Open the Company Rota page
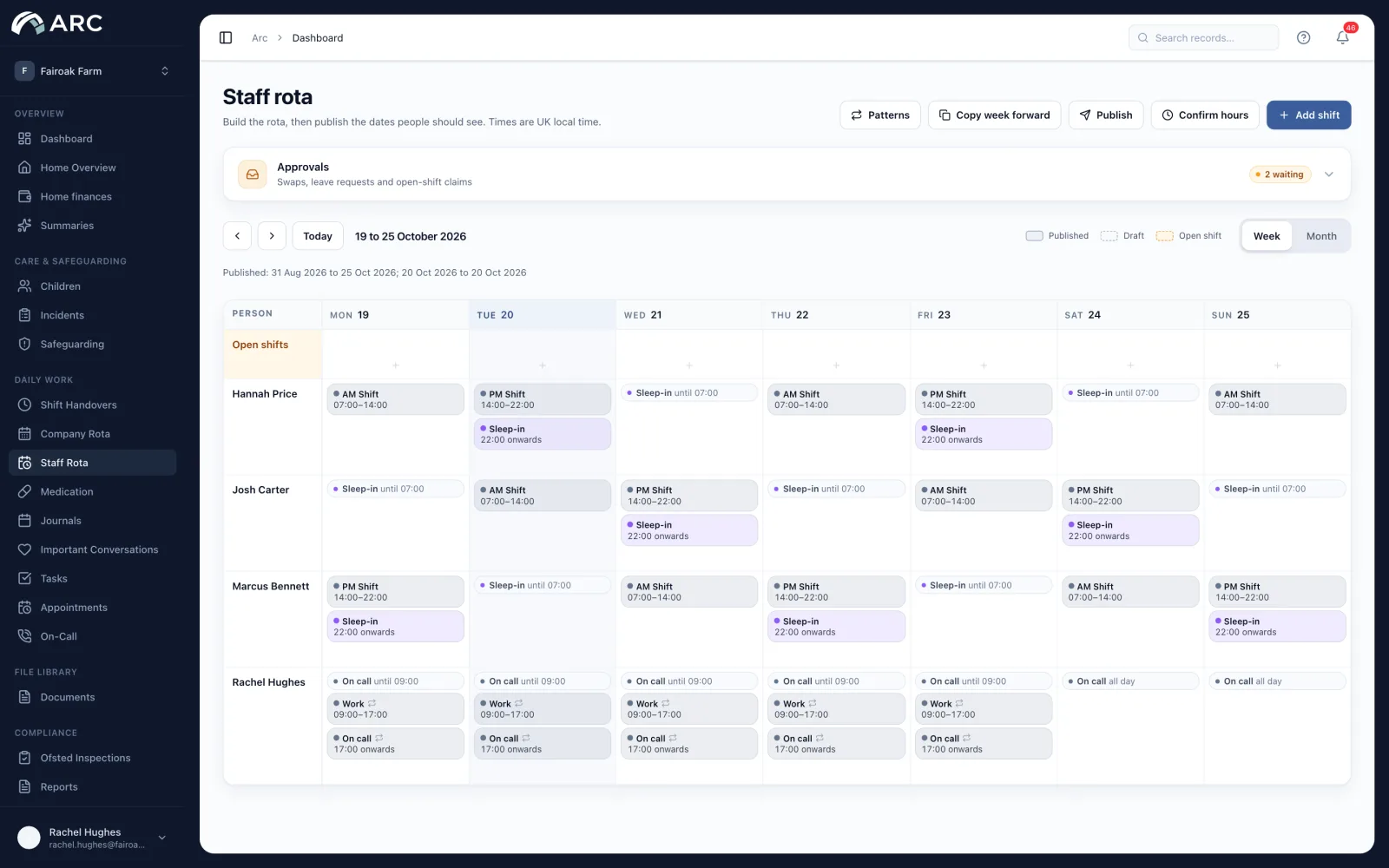The height and width of the screenshot is (868, 1389). coord(93,434)
